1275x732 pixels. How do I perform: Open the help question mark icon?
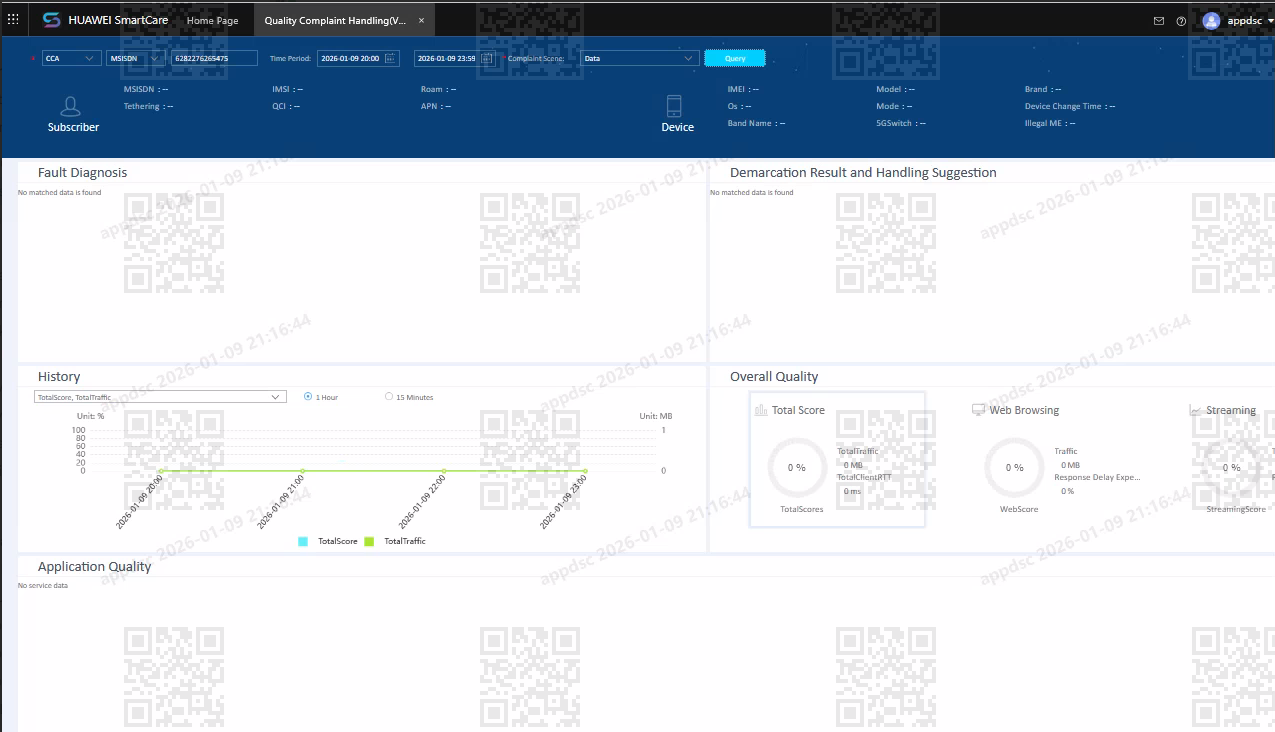point(1181,20)
